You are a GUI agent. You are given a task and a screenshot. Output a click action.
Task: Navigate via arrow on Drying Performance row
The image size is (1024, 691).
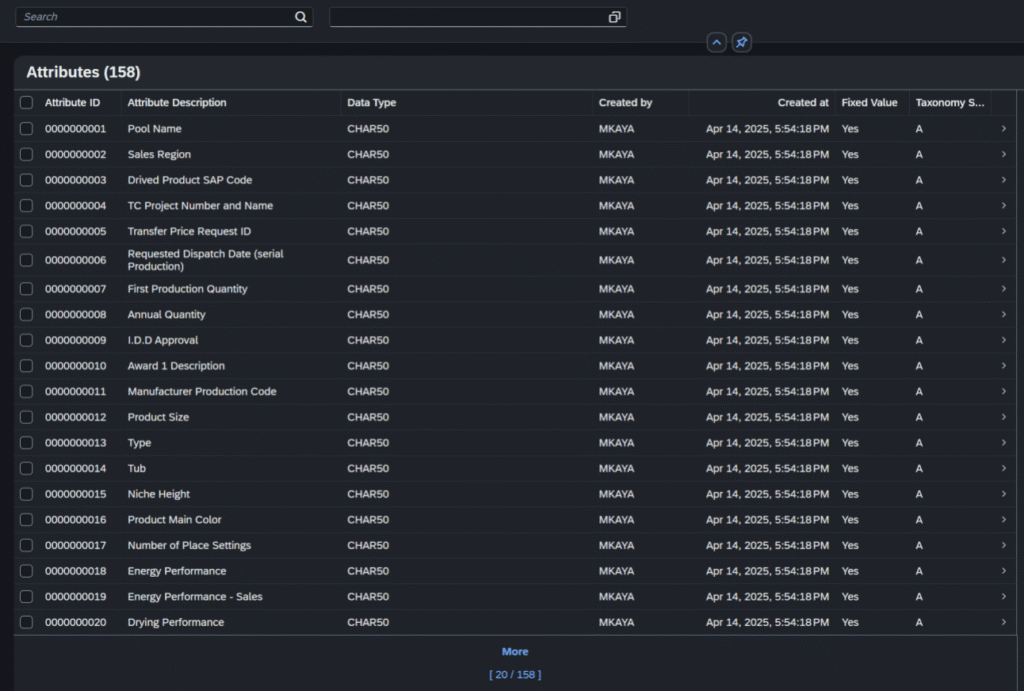point(1003,622)
